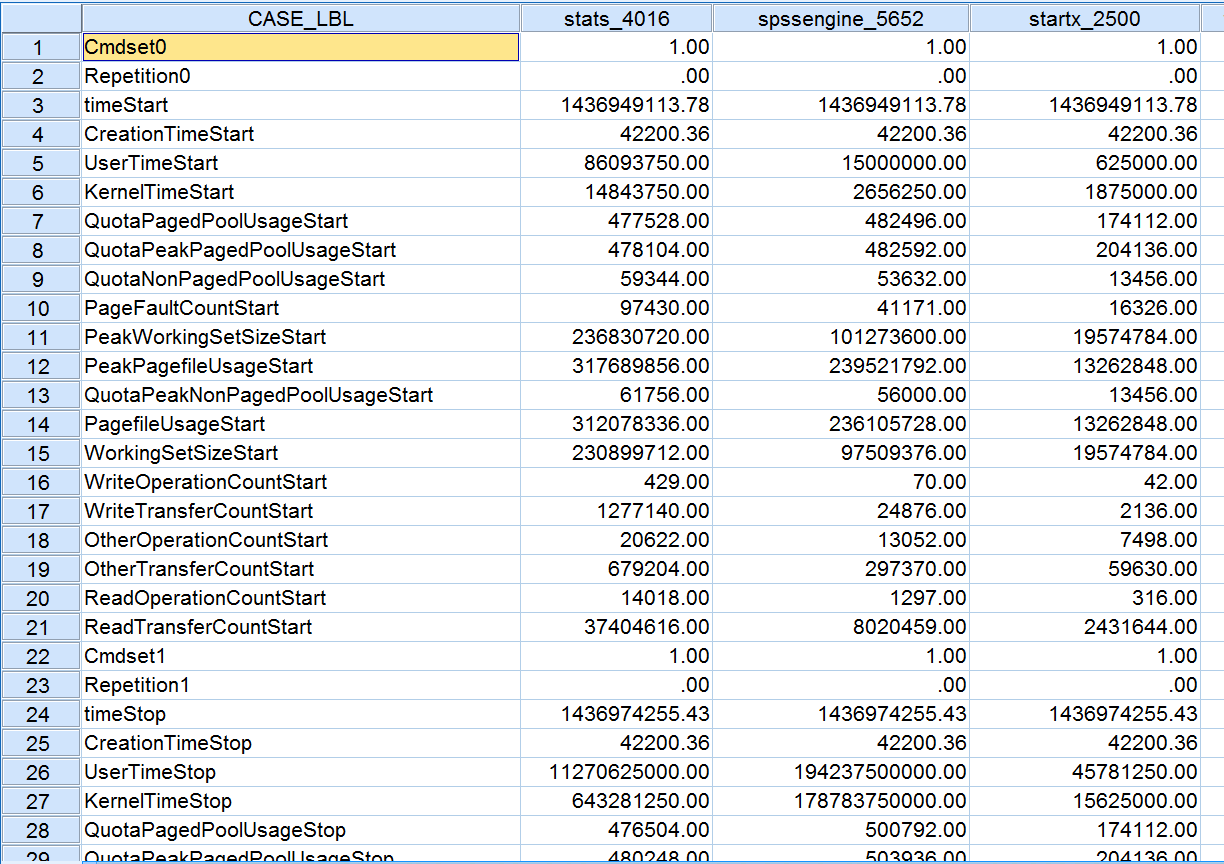Select the row 10 header
Viewport: 1224px width, 864px height.
pyautogui.click(x=40, y=308)
